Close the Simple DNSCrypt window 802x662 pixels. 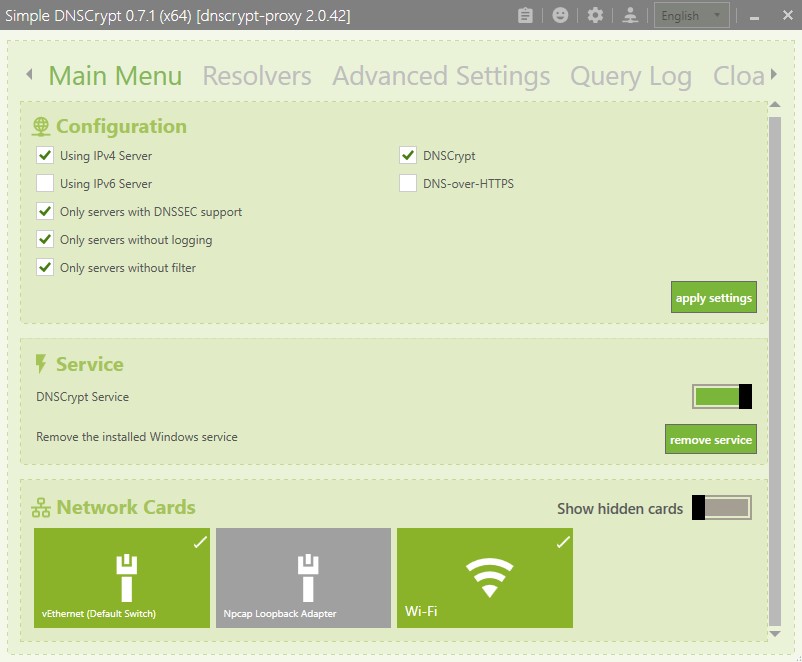tap(788, 15)
